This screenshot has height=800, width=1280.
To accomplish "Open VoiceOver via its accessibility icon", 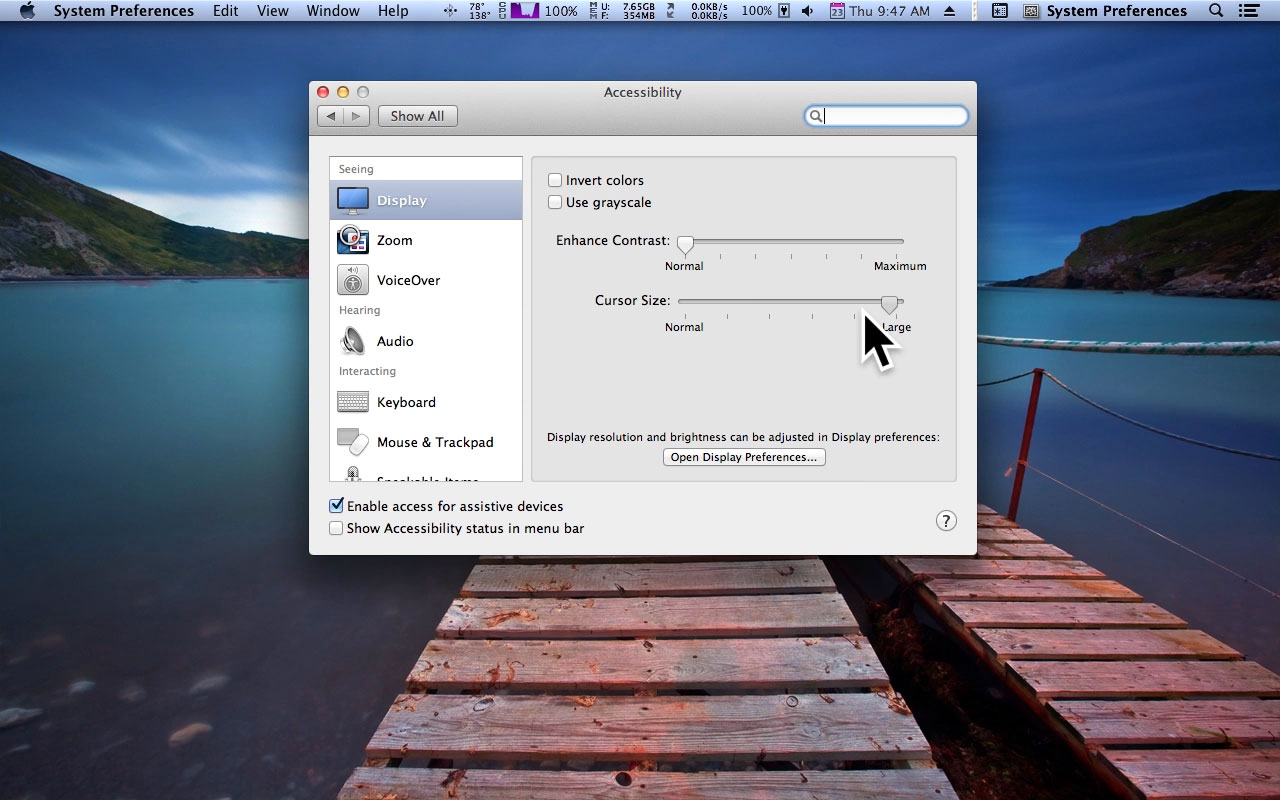I will pos(353,280).
